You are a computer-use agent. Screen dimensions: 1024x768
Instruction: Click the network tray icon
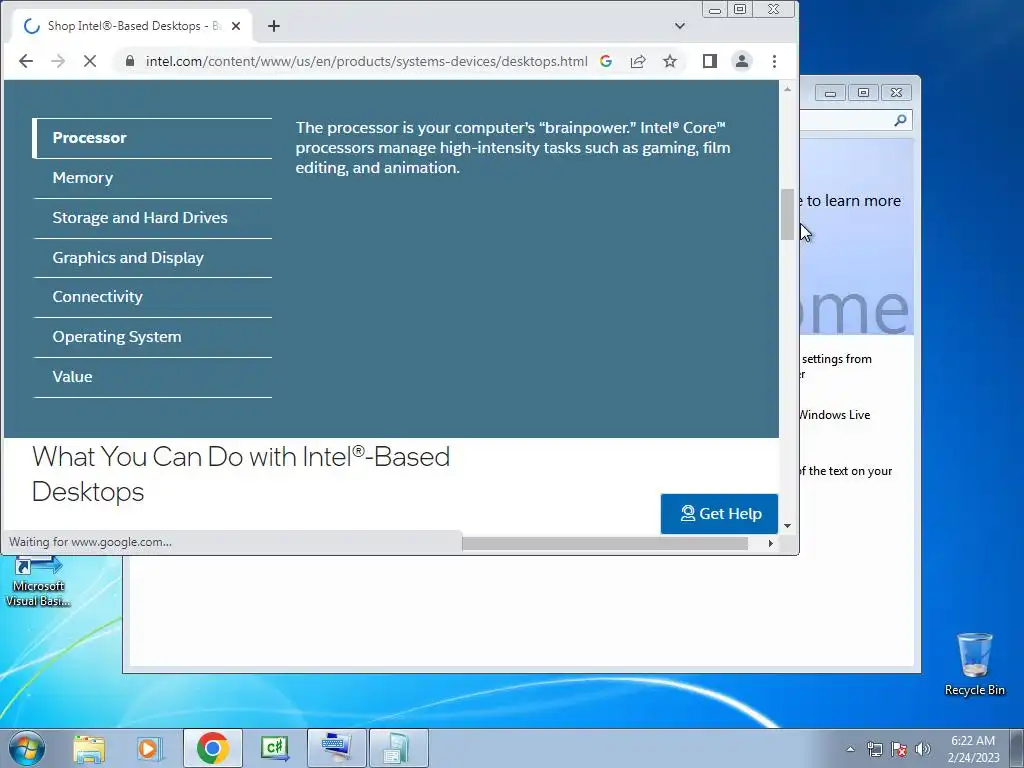[x=874, y=749]
